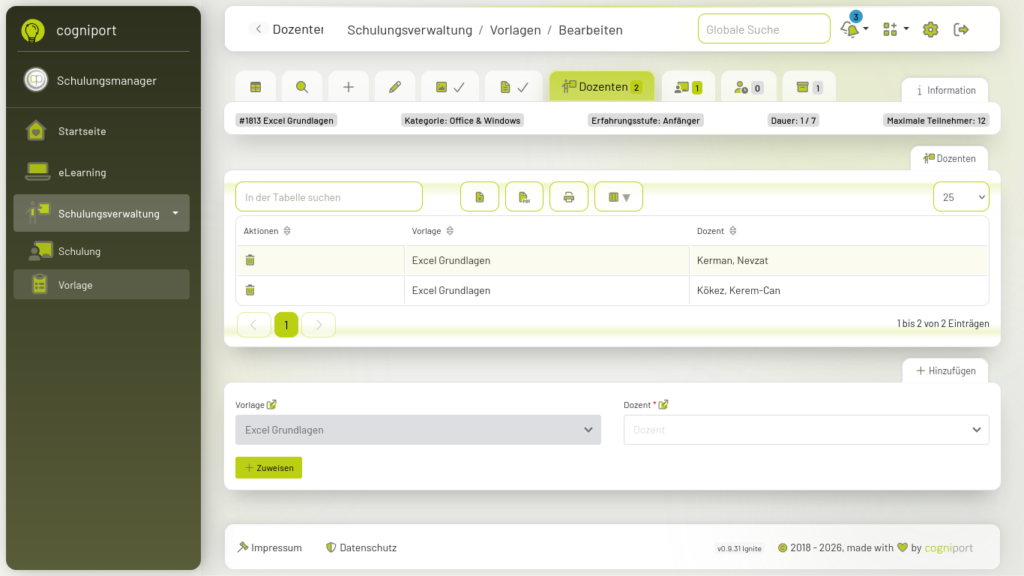Focus the Globale Suche field
Image resolution: width=1024 pixels, height=576 pixels.
point(763,29)
